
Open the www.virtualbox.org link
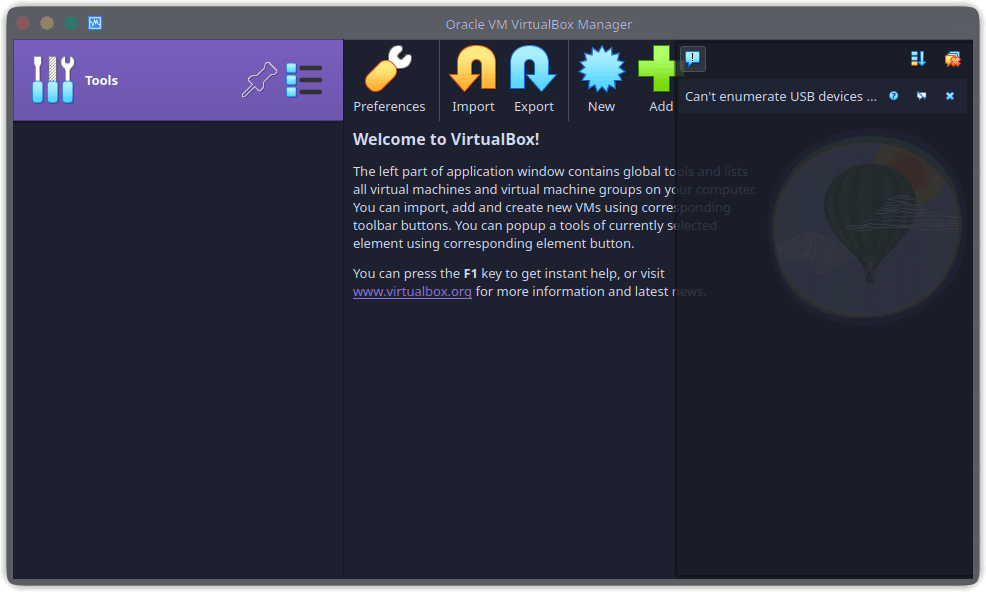pos(412,291)
